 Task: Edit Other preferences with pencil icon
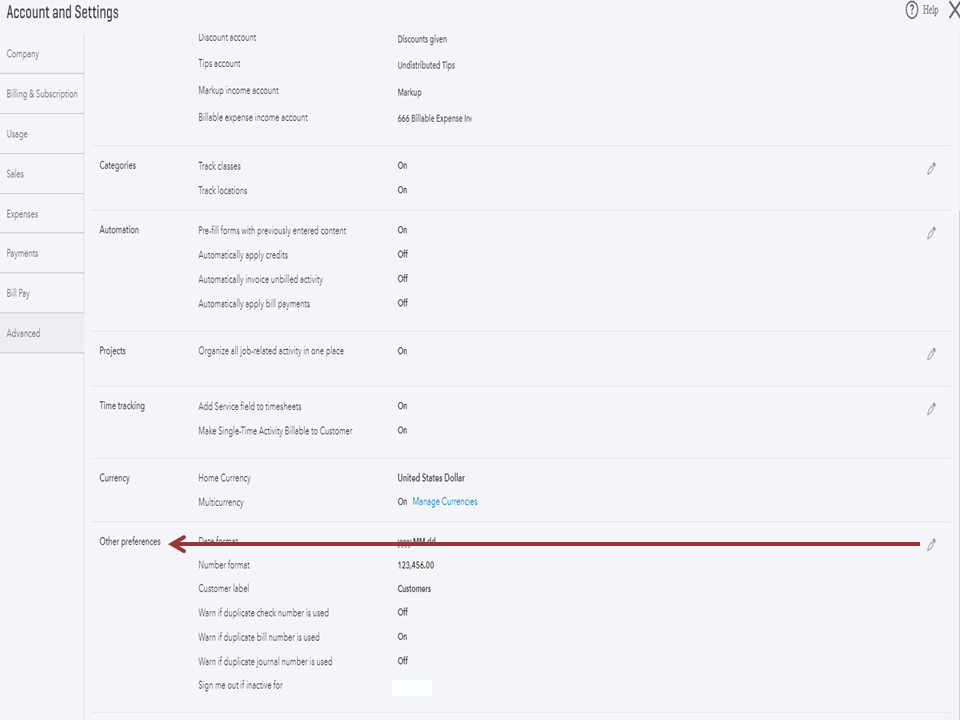931,545
